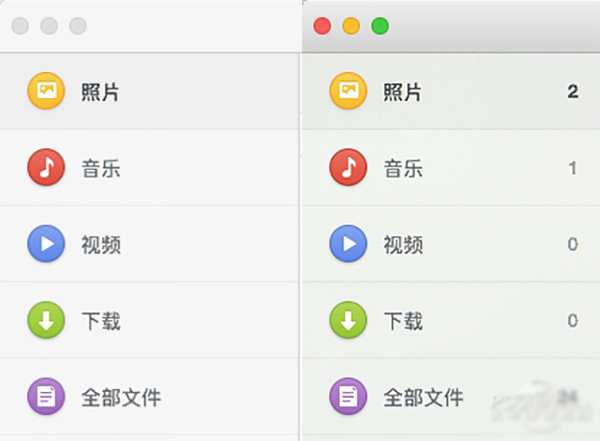
Task: Click the blue Video play icon in left window
Action: pyautogui.click(x=46, y=243)
